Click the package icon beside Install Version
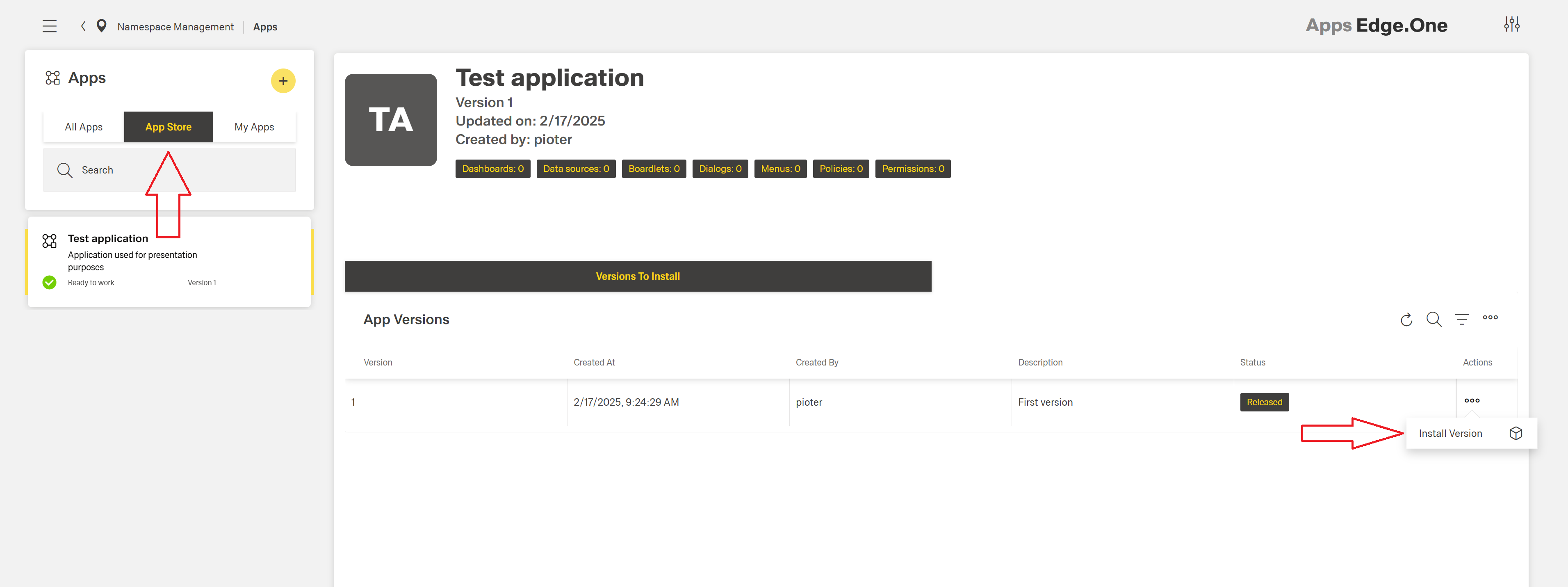 (x=1516, y=433)
